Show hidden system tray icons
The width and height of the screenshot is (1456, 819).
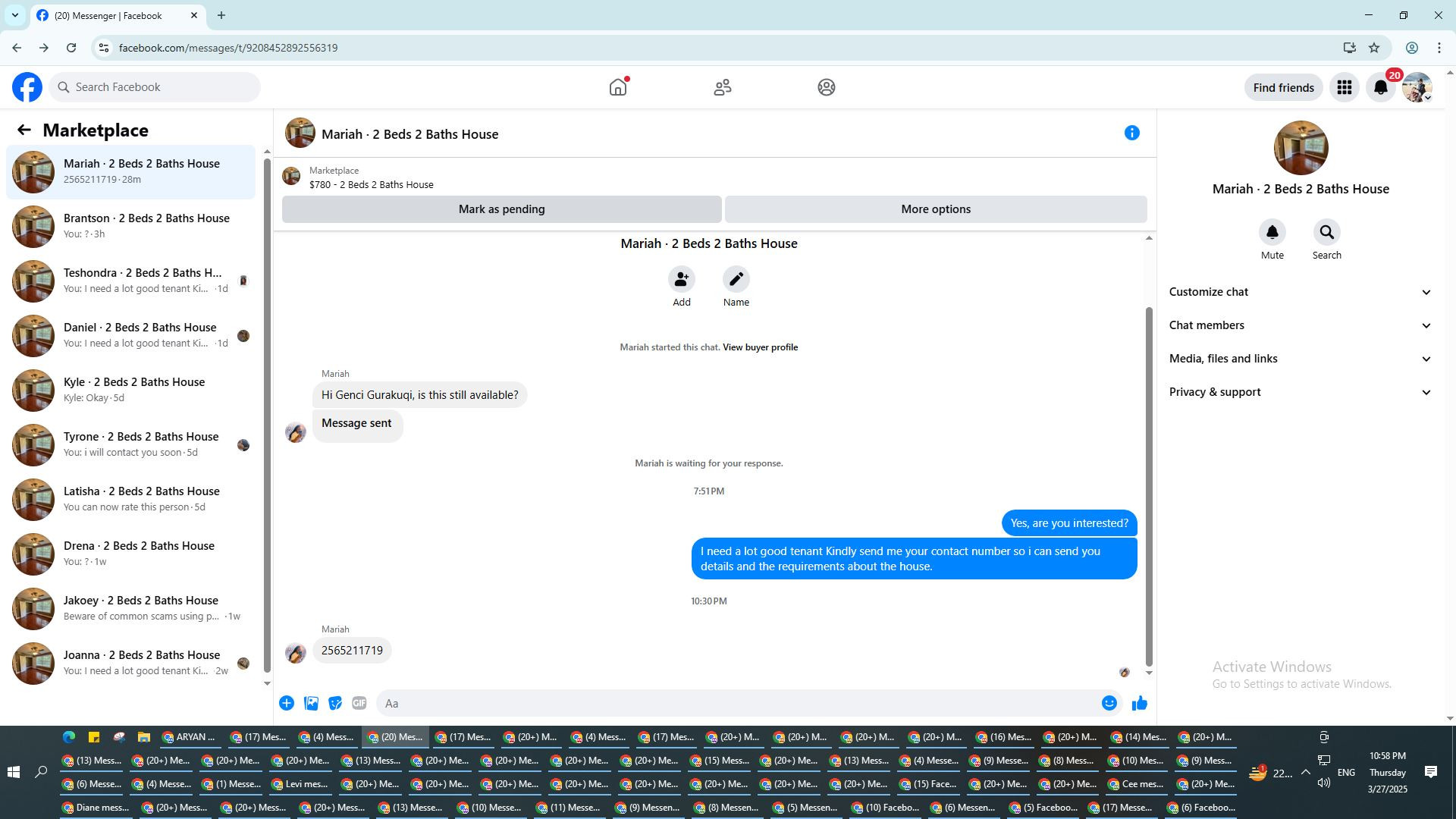pyautogui.click(x=1305, y=772)
